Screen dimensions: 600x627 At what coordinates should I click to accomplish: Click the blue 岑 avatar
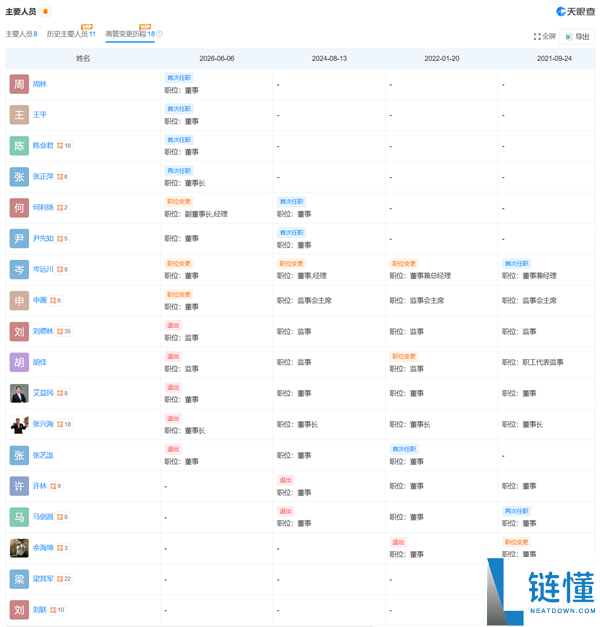(19, 270)
